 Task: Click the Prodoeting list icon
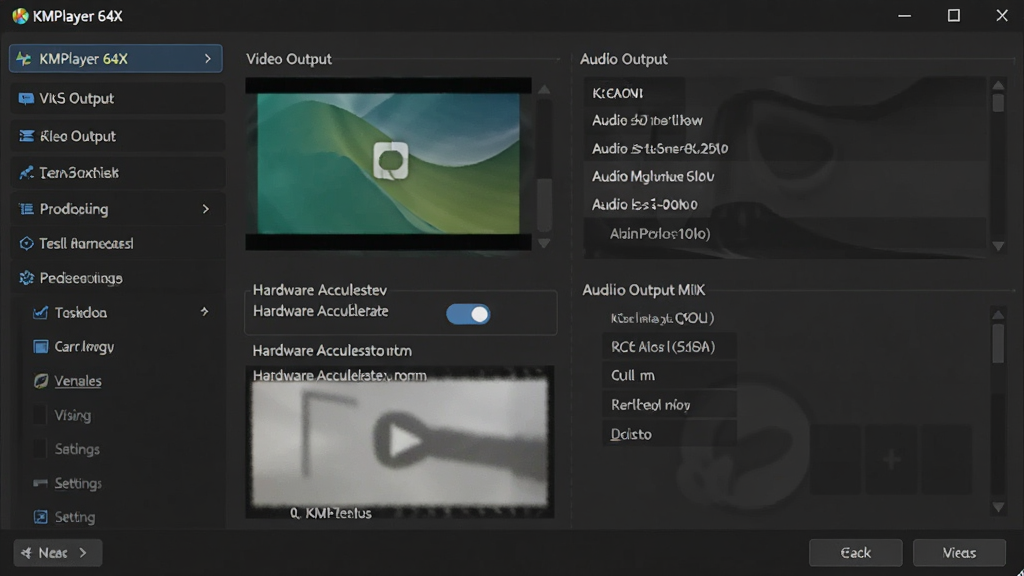[x=27, y=209]
